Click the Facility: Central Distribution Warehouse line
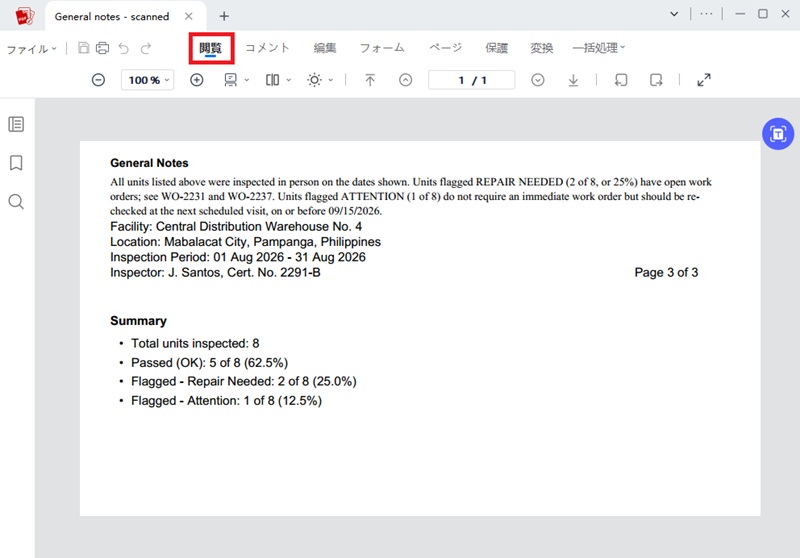800x558 pixels. 236,226
